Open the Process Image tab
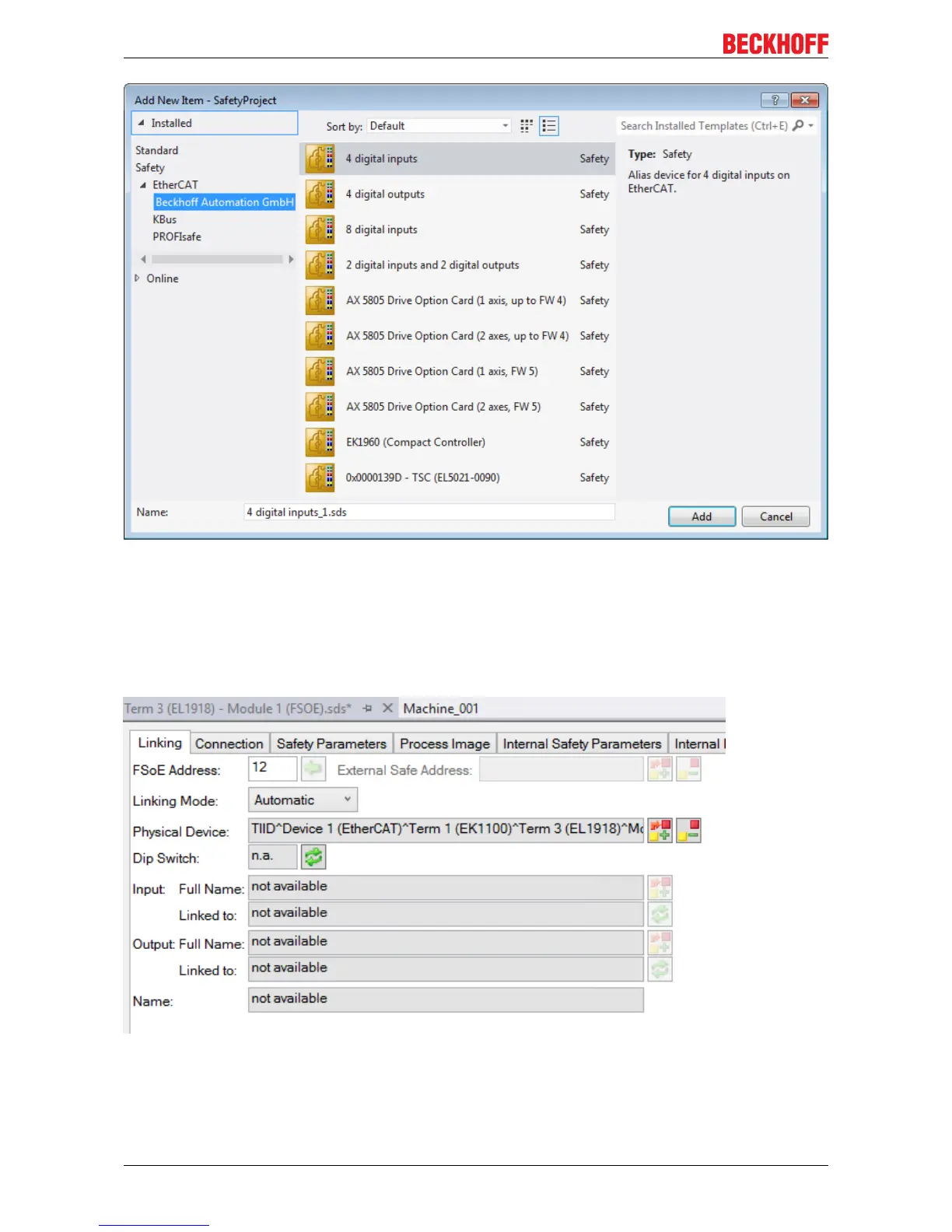 click(445, 744)
